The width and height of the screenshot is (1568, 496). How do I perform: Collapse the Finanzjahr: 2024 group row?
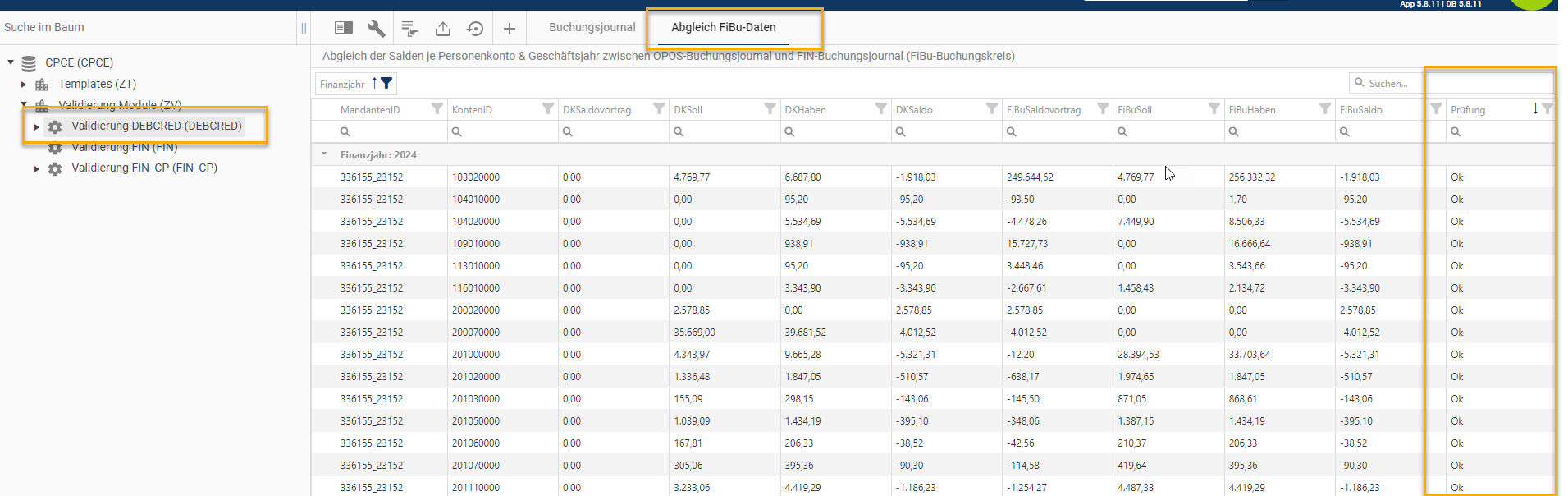[x=324, y=154]
